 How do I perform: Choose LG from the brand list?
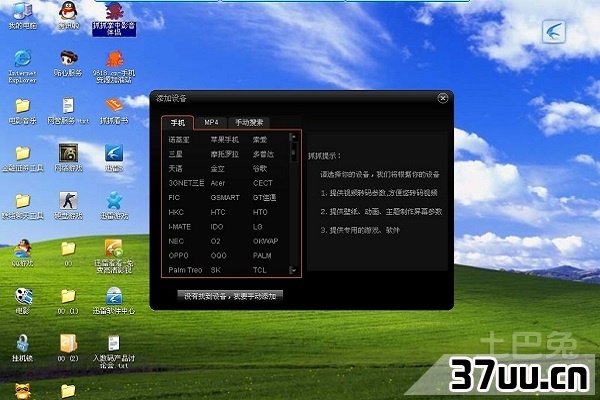click(x=258, y=227)
